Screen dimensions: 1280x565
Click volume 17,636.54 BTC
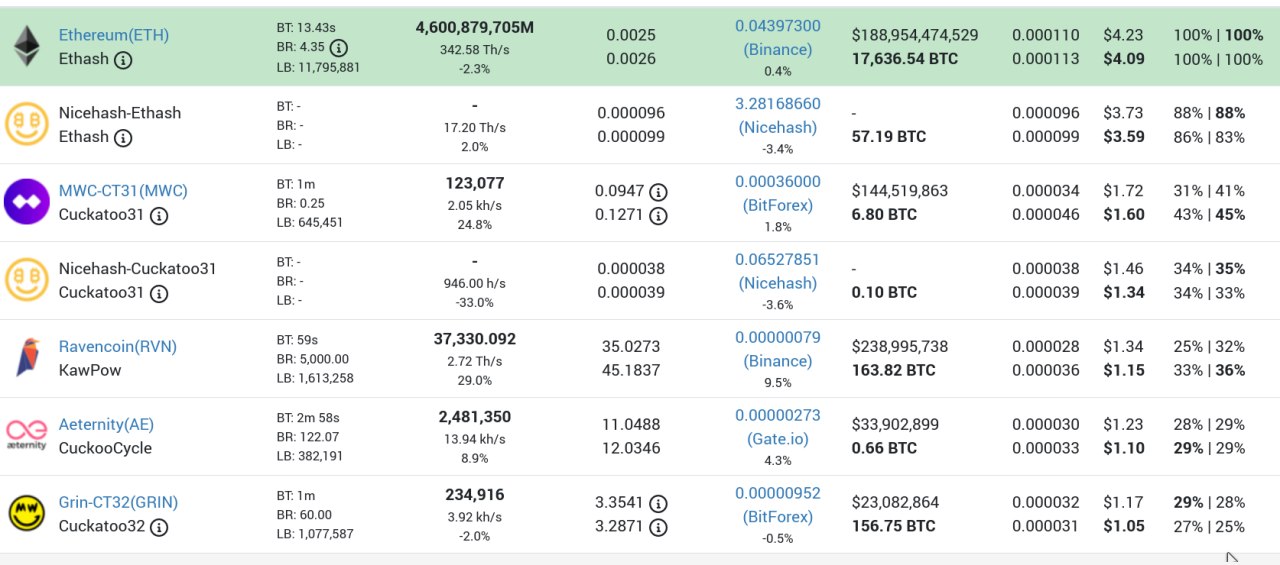coord(905,59)
